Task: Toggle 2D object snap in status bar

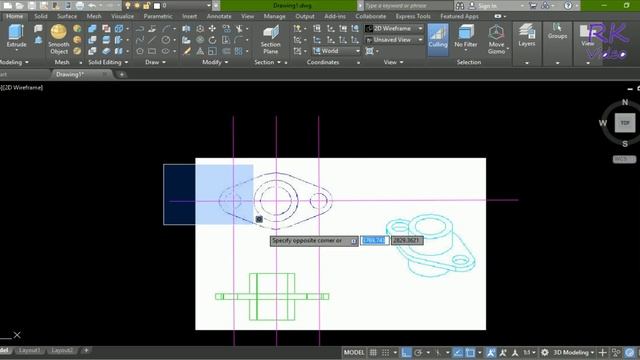Action: point(470,352)
